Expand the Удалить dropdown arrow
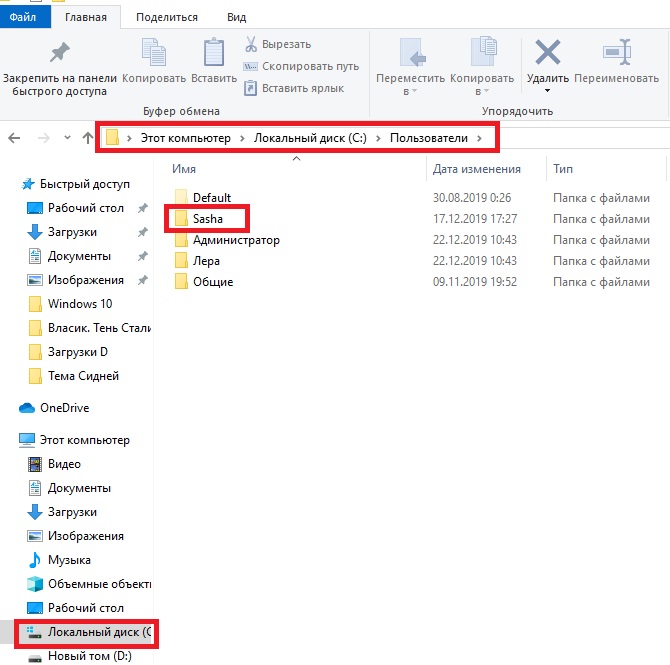The image size is (670, 665). pyautogui.click(x=547, y=91)
